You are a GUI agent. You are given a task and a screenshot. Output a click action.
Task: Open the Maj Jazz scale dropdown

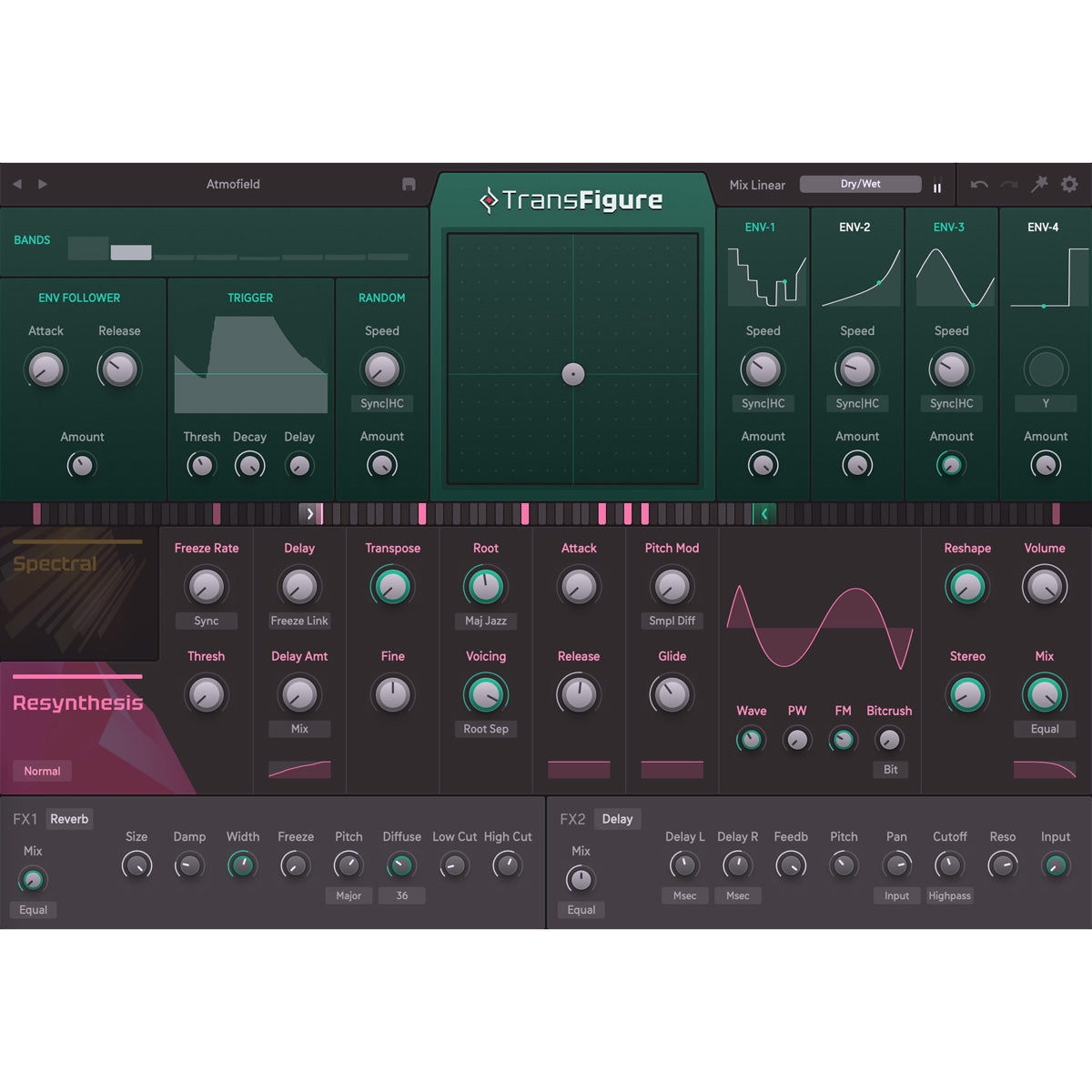point(486,621)
